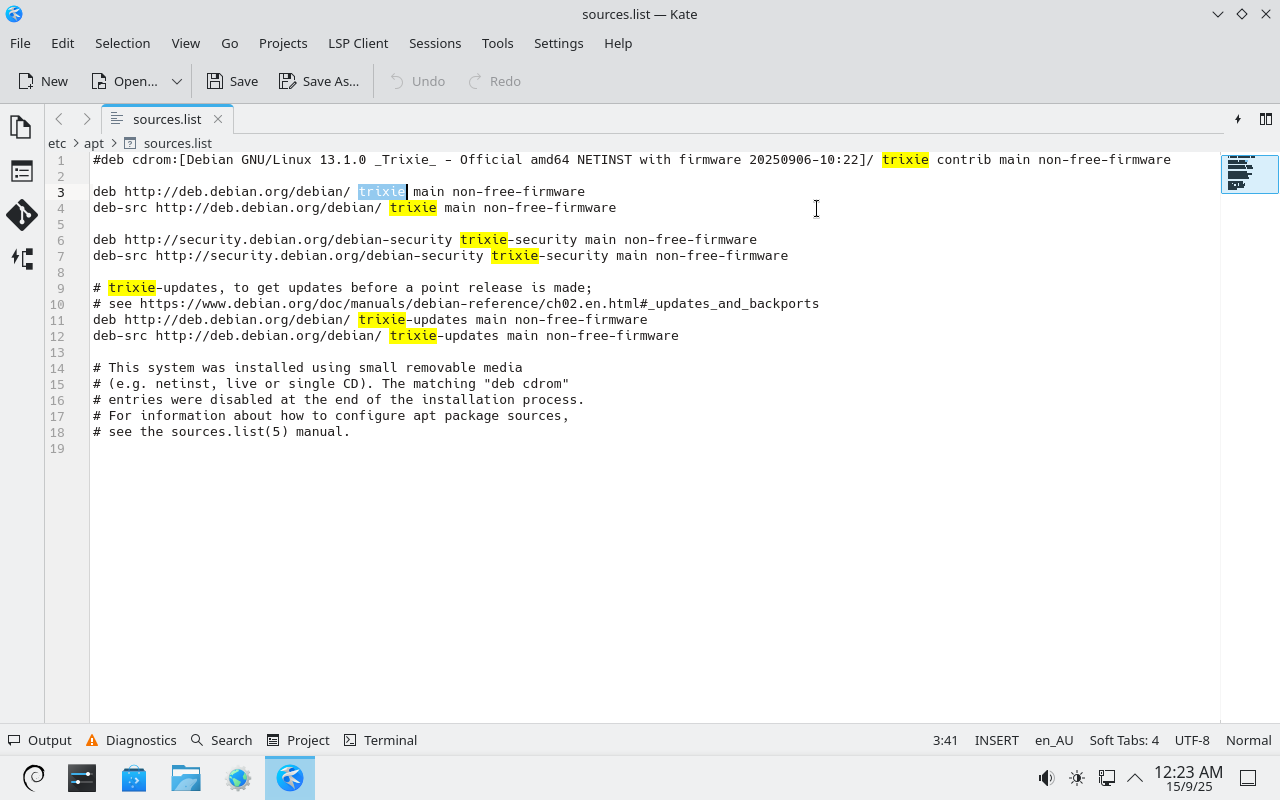Click line number 14 in the gutter
Image resolution: width=1280 pixels, height=800 pixels.
click(57, 368)
